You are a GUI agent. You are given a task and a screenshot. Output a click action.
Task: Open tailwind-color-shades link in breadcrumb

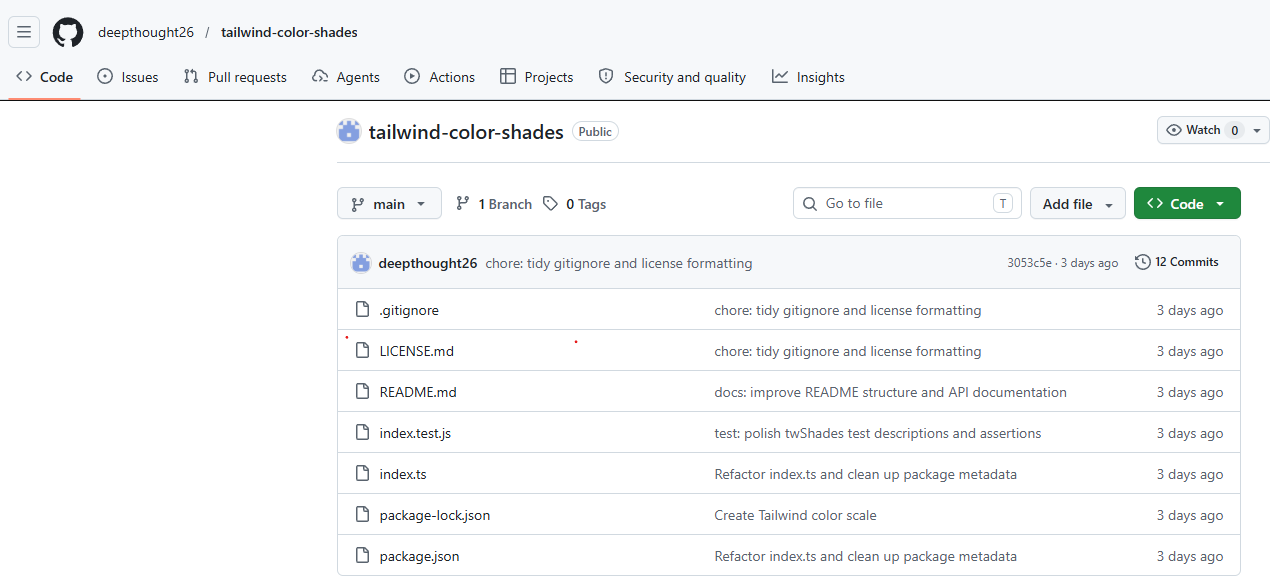coord(289,32)
